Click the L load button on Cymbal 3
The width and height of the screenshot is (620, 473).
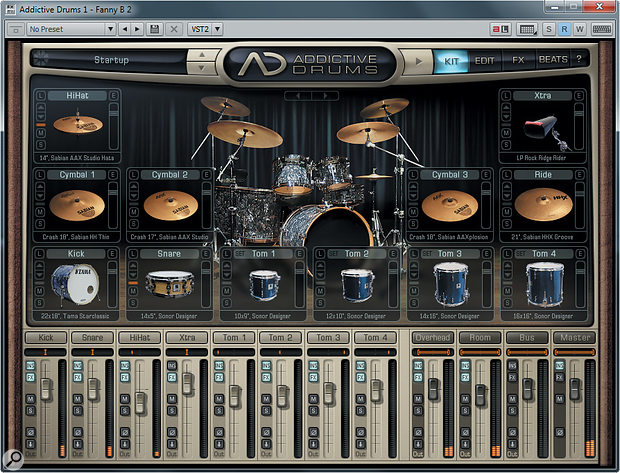413,175
